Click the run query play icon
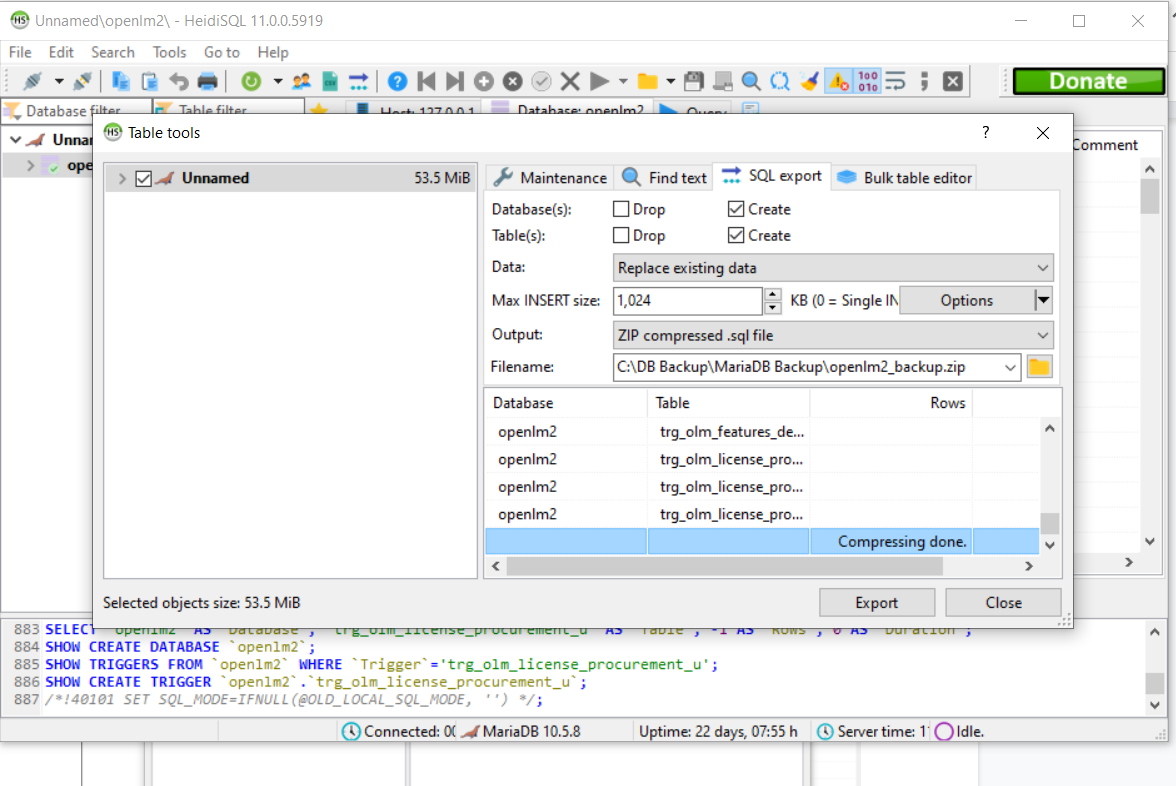 [599, 81]
